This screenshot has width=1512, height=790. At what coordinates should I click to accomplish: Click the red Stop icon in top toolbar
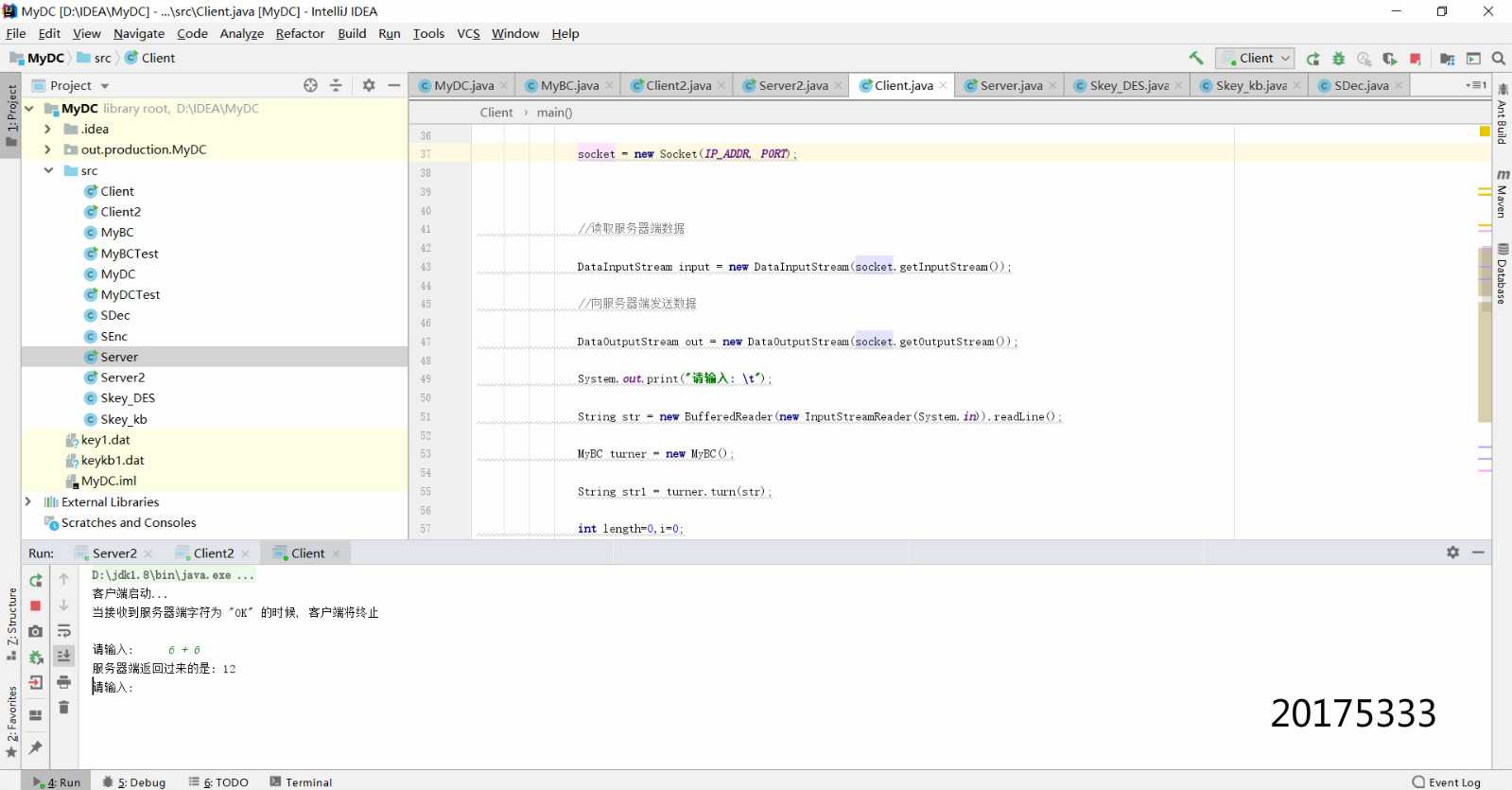point(1416,59)
